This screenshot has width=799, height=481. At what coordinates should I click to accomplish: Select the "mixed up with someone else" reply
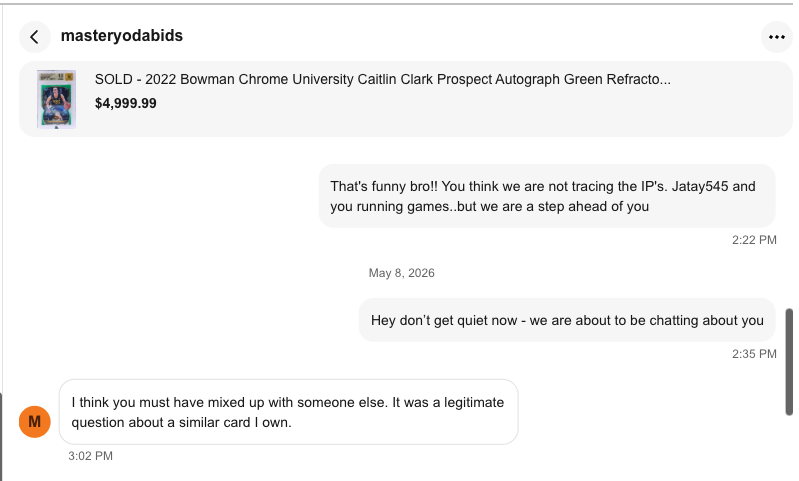pos(288,412)
